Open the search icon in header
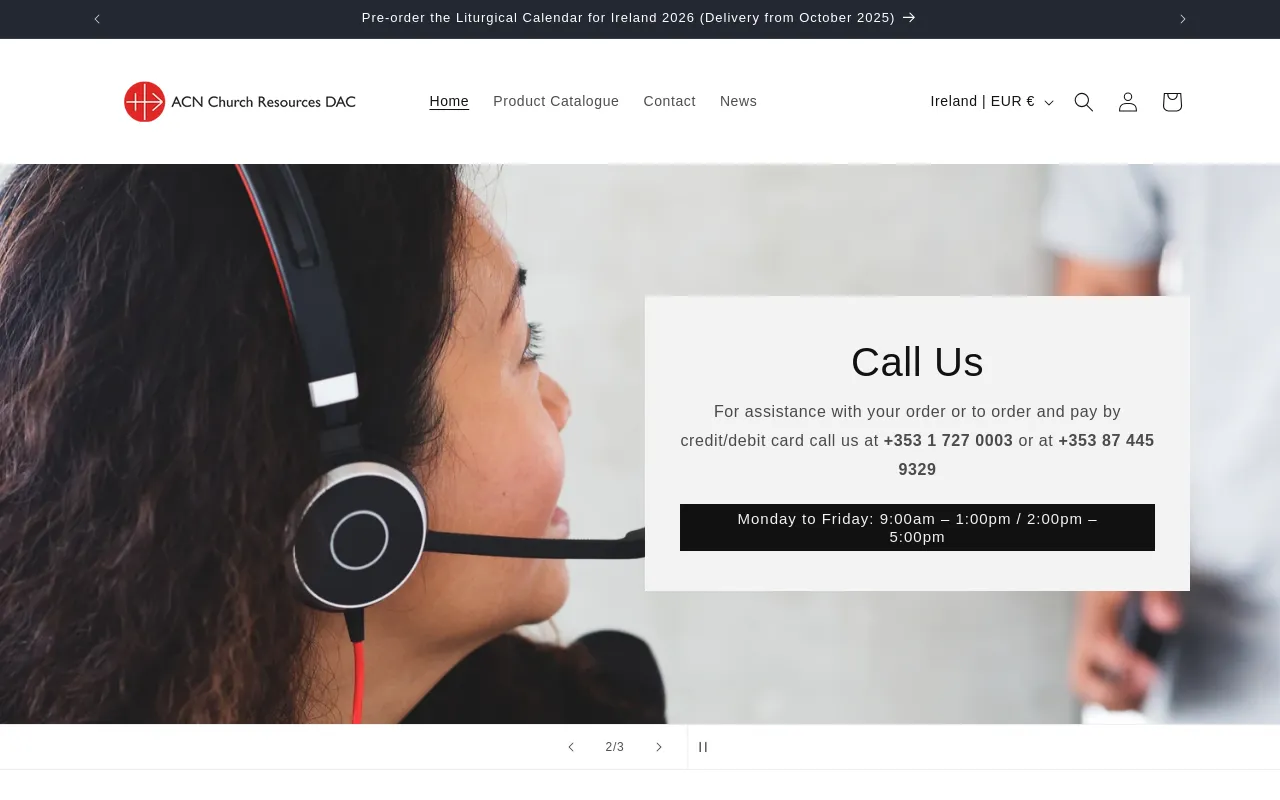This screenshot has width=1280, height=800. point(1084,102)
